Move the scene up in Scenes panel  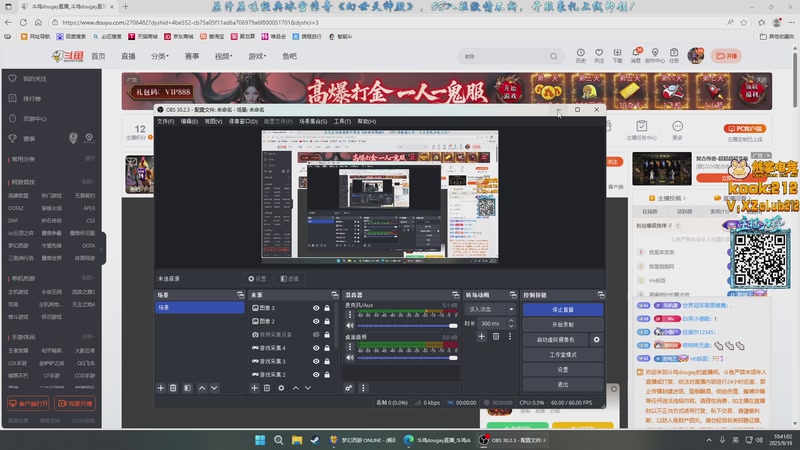click(x=202, y=388)
